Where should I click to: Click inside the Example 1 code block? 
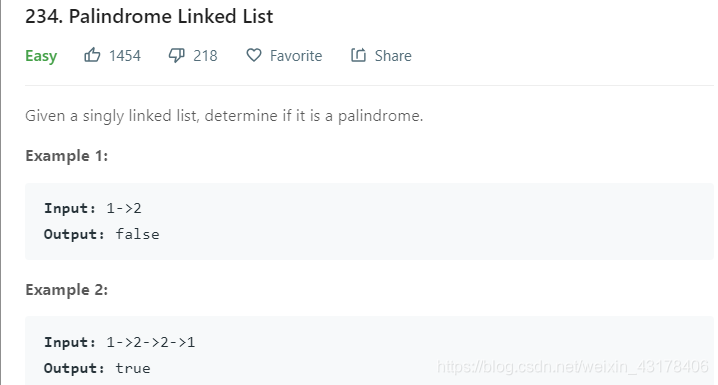point(369,222)
